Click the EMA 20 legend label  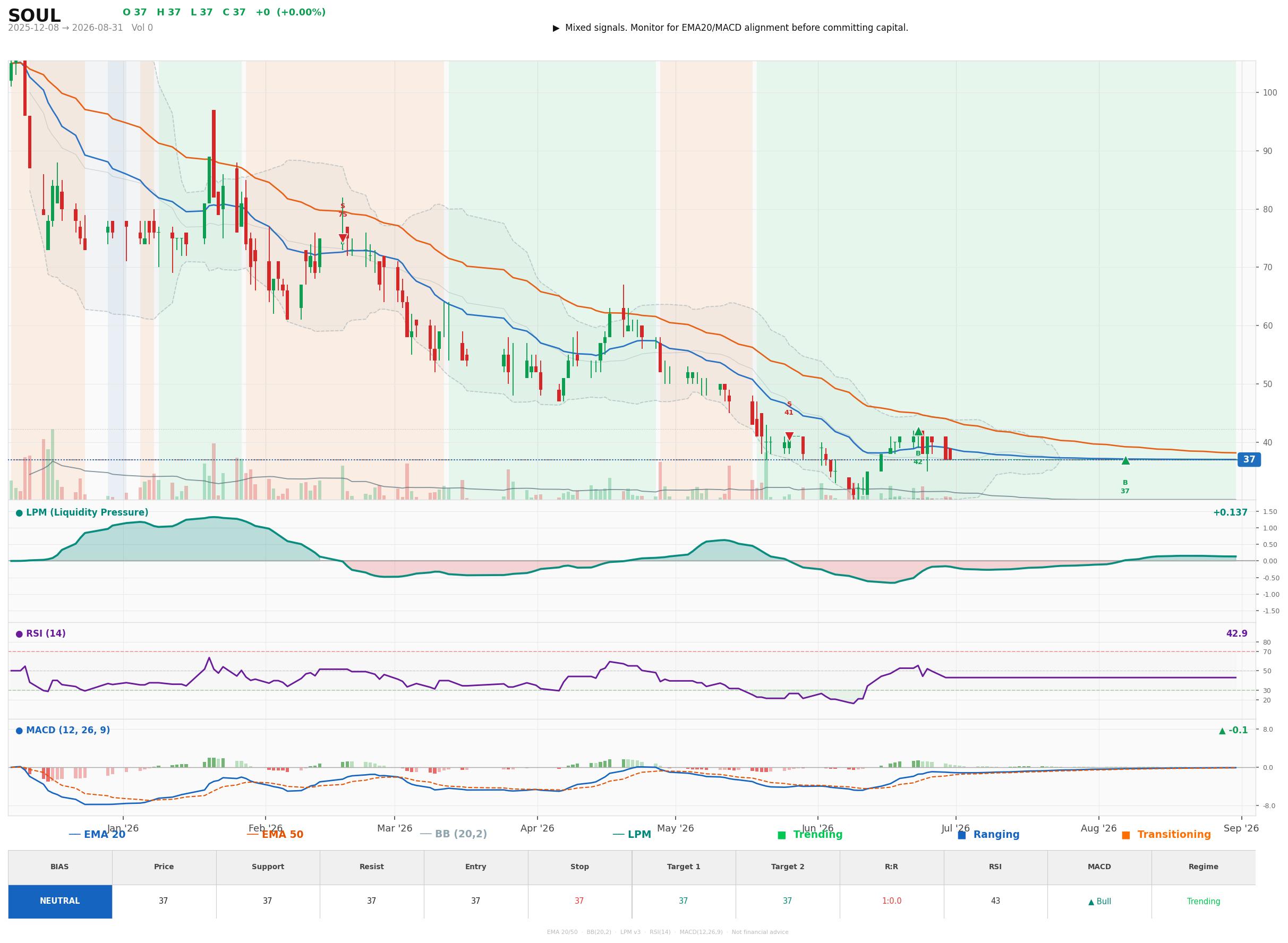pyautogui.click(x=105, y=835)
